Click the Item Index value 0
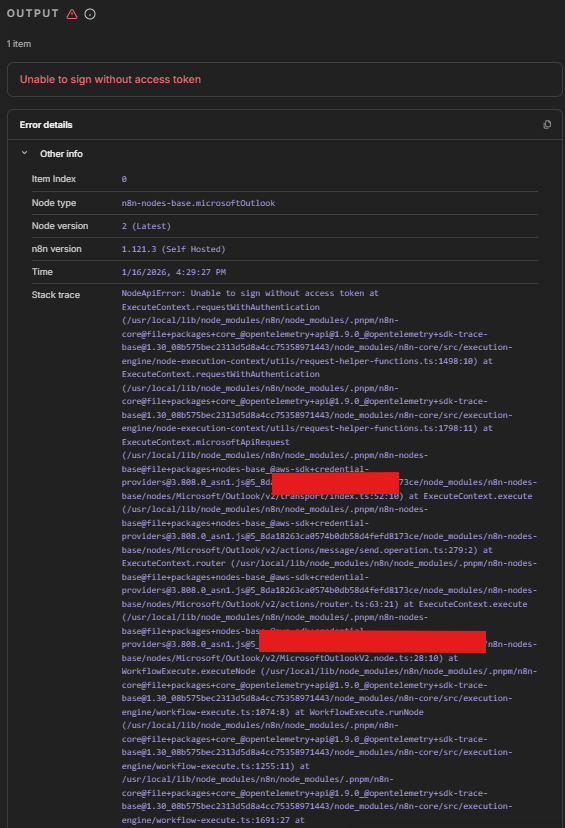Image resolution: width=565 pixels, height=828 pixels. tap(124, 179)
